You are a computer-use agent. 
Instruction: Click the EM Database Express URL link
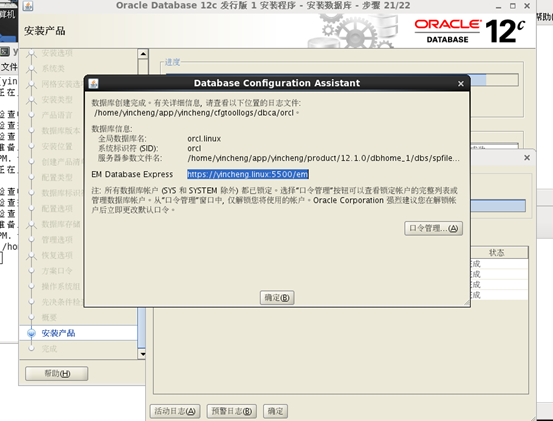248,174
